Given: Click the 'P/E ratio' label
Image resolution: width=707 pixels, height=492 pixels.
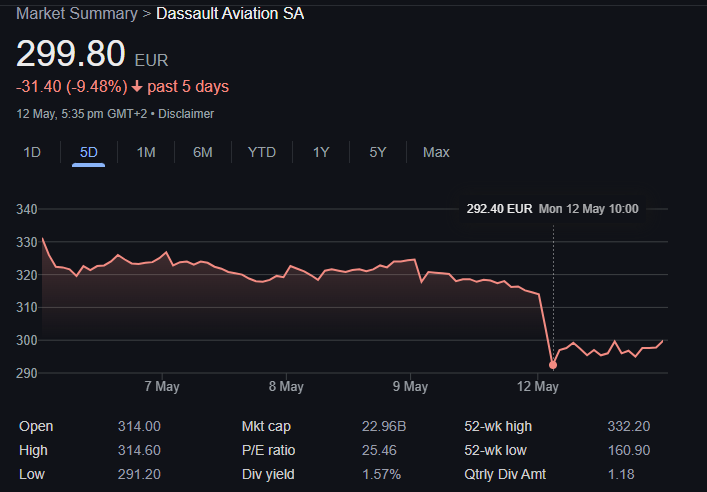Looking at the screenshot, I should 268,450.
